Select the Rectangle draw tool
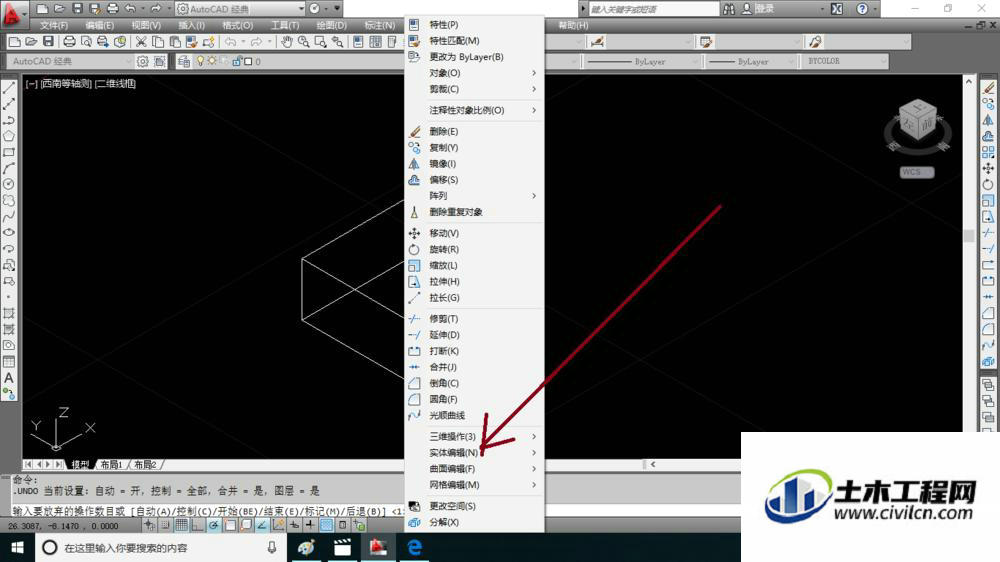This screenshot has height=562, width=1000. pos(9,152)
